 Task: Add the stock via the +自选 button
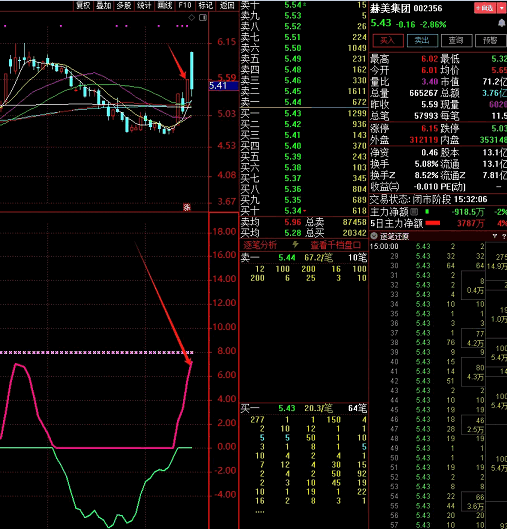point(485,8)
